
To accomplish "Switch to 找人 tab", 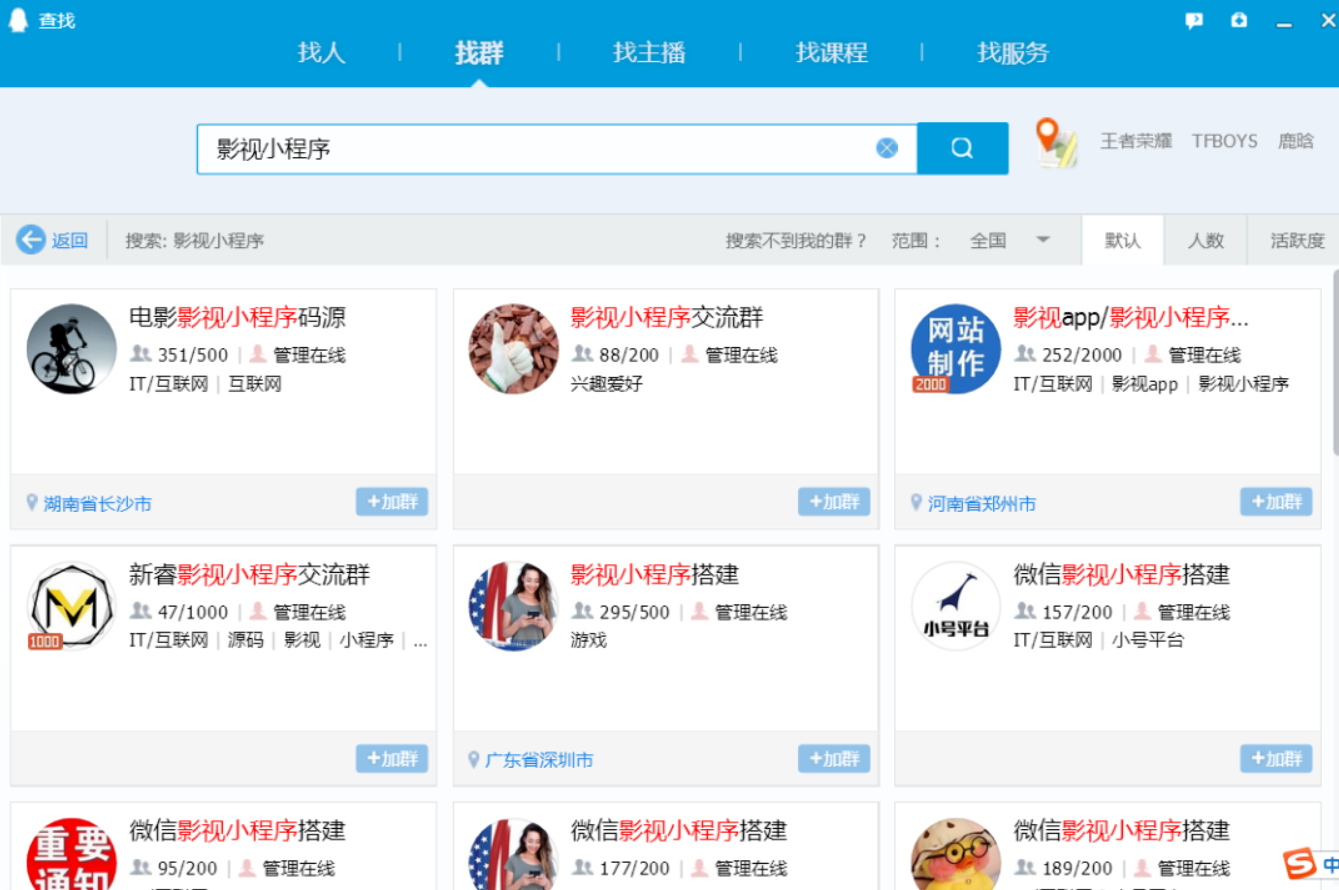I will coord(322,53).
